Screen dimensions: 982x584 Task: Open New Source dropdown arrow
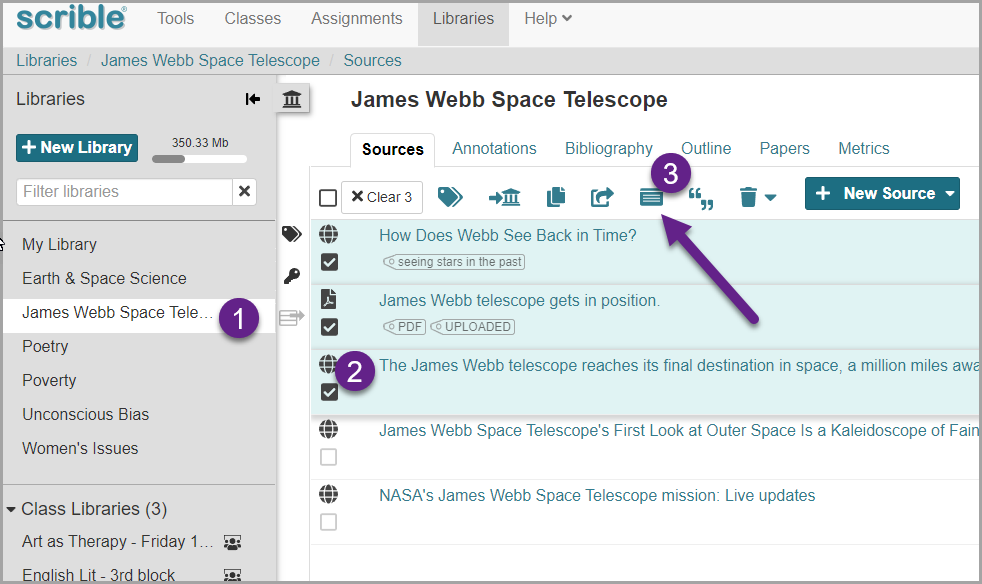[949, 194]
